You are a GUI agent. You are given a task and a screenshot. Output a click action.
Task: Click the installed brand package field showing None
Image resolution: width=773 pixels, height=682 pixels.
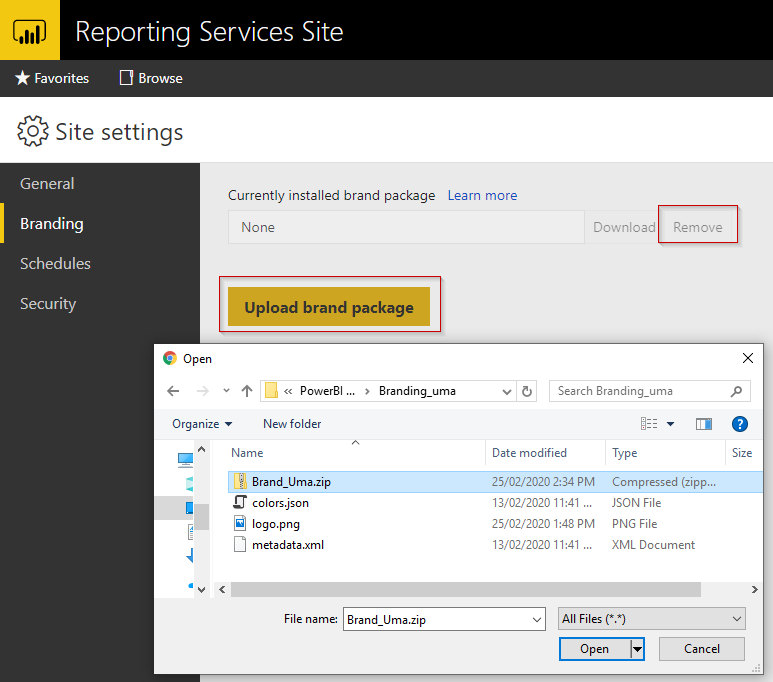406,227
